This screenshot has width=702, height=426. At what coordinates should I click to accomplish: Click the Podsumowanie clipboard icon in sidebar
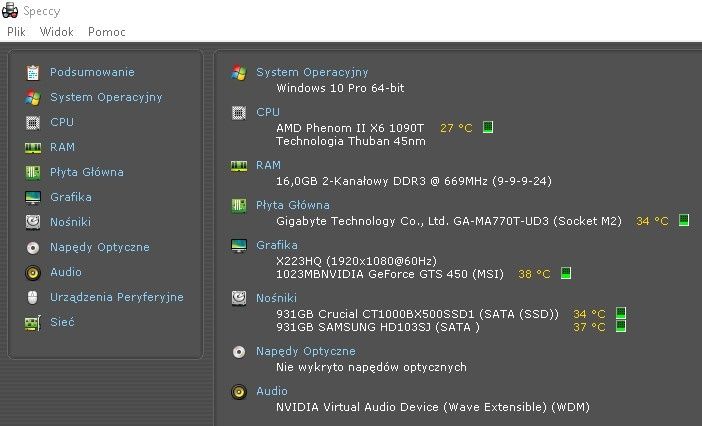click(x=33, y=72)
